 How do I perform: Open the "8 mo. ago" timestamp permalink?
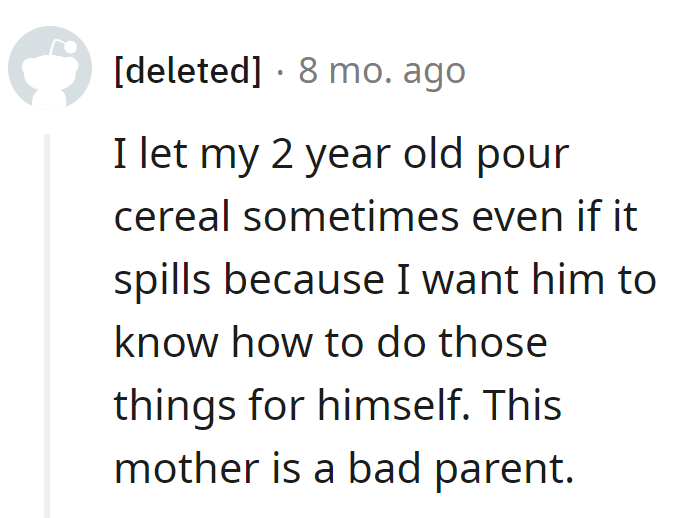point(382,71)
